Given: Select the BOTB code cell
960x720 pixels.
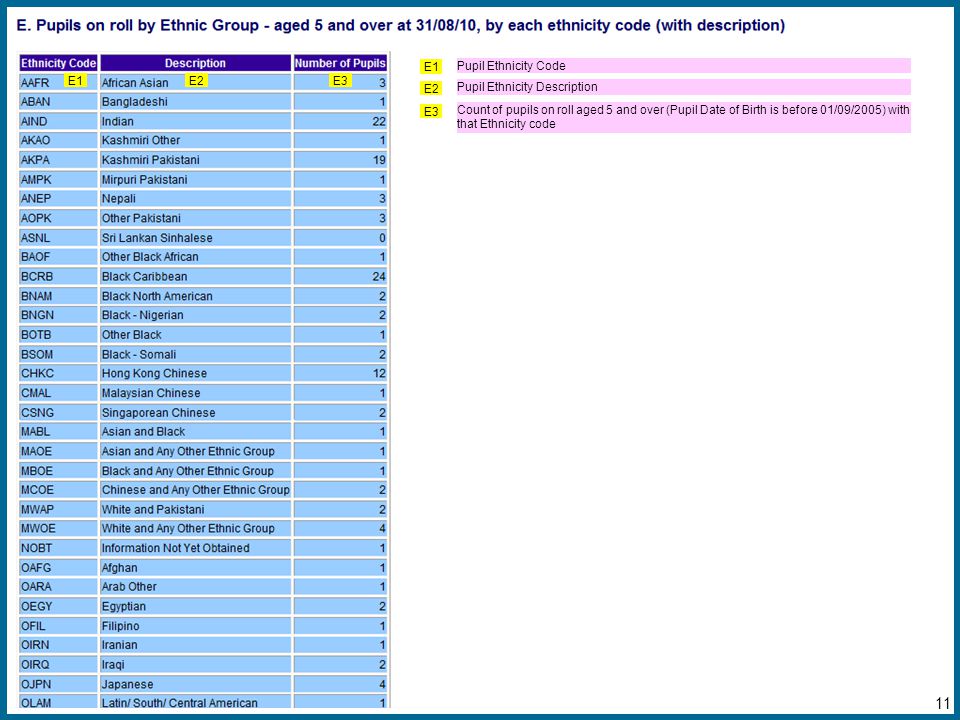Looking at the screenshot, I should pos(58,334).
